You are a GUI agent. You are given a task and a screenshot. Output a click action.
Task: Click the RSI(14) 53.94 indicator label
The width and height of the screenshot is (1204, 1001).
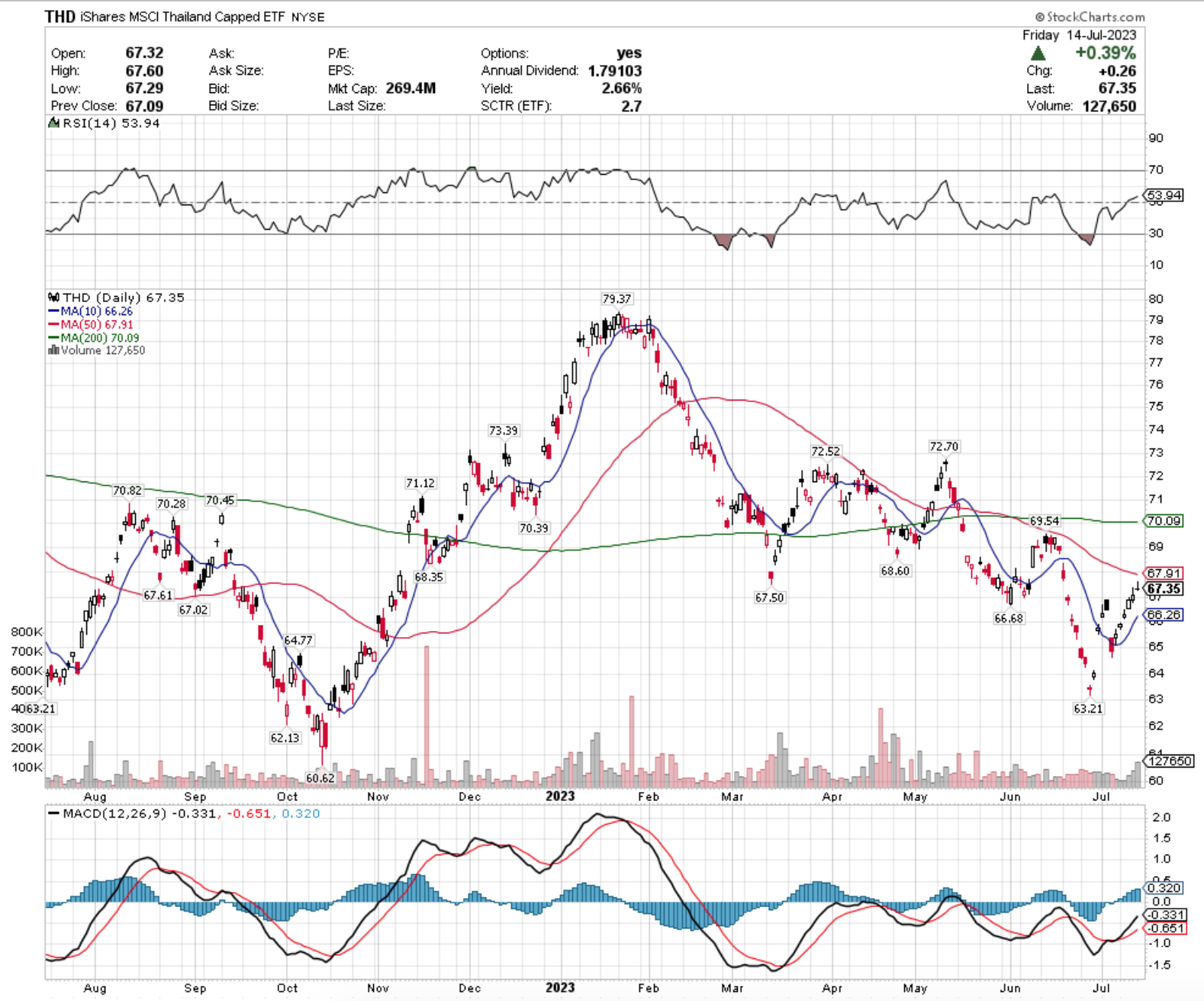(111, 123)
